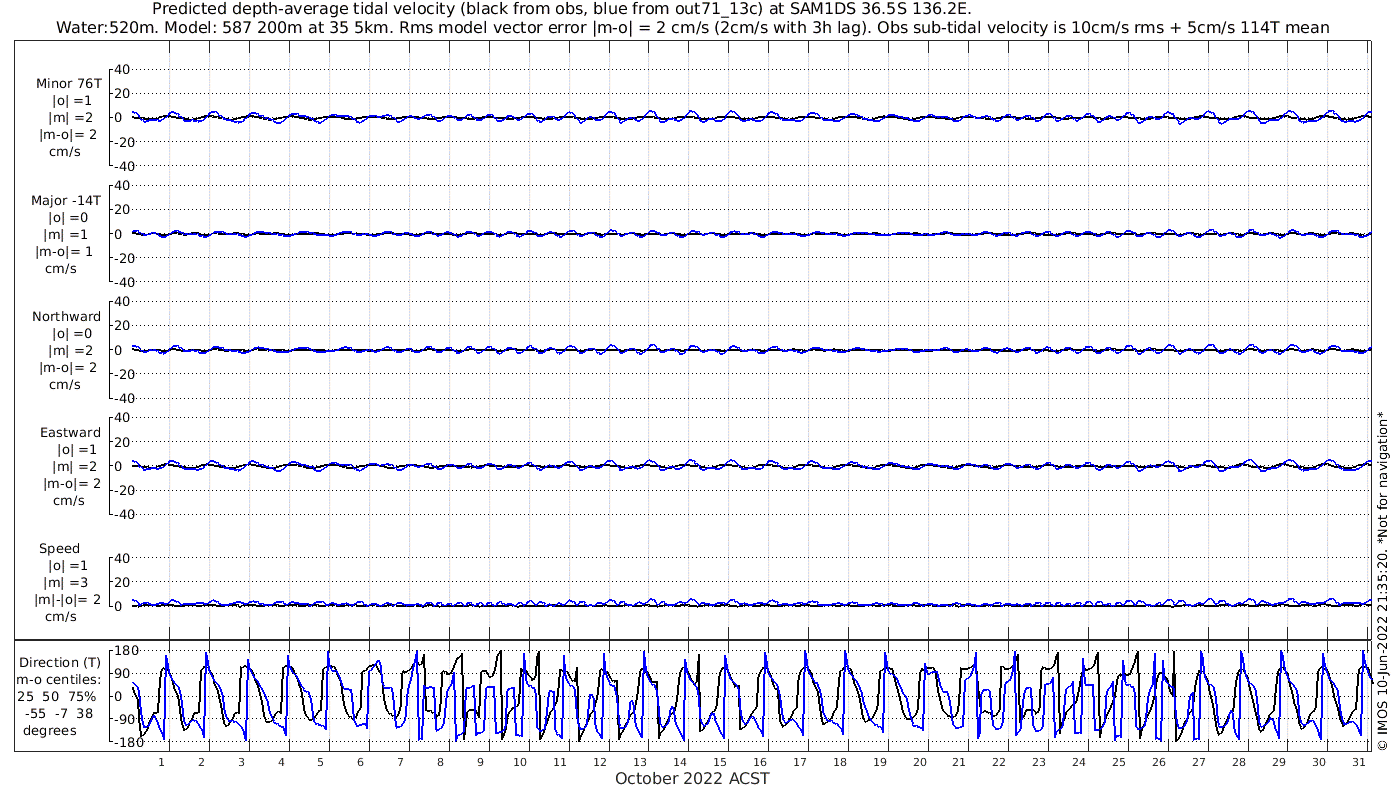Click the 'Speed' panel label
The image size is (1400, 800).
point(60,549)
